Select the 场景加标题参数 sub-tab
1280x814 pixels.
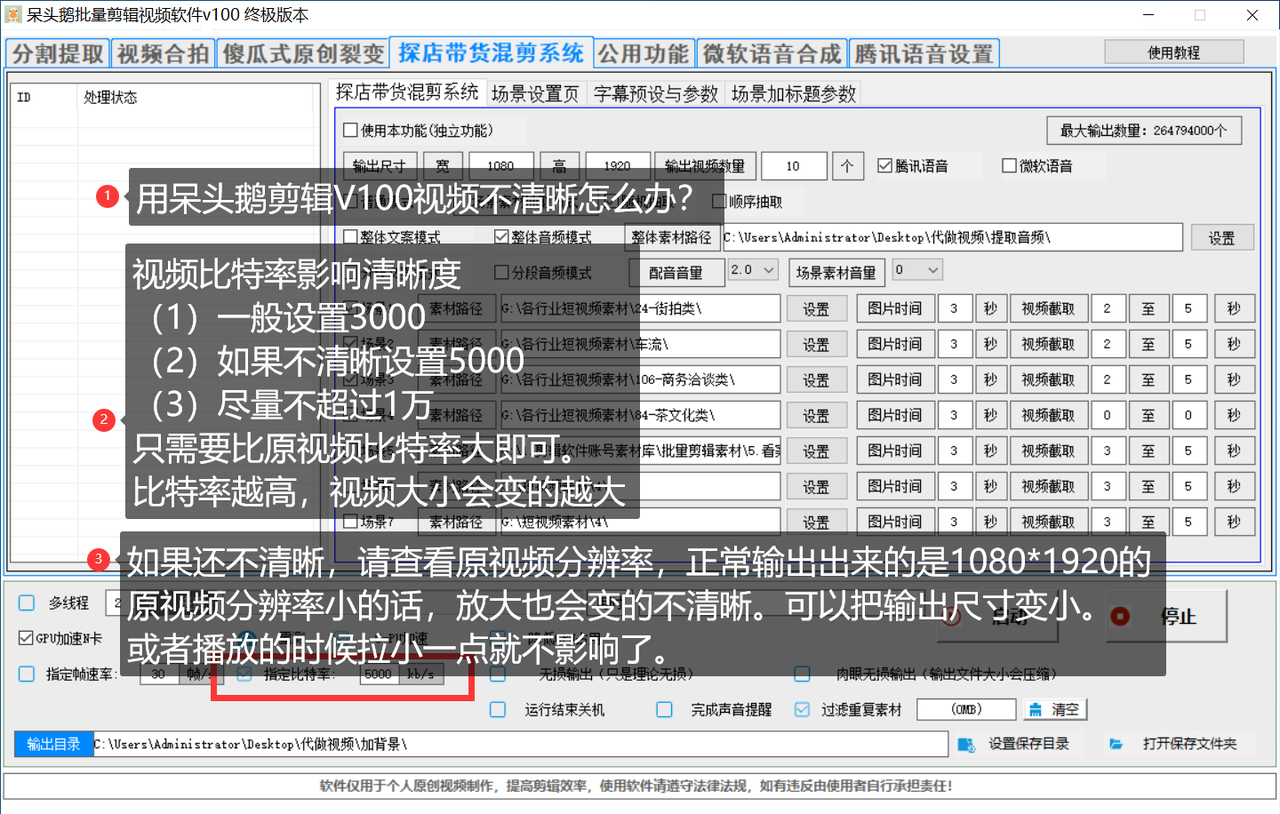[x=794, y=94]
